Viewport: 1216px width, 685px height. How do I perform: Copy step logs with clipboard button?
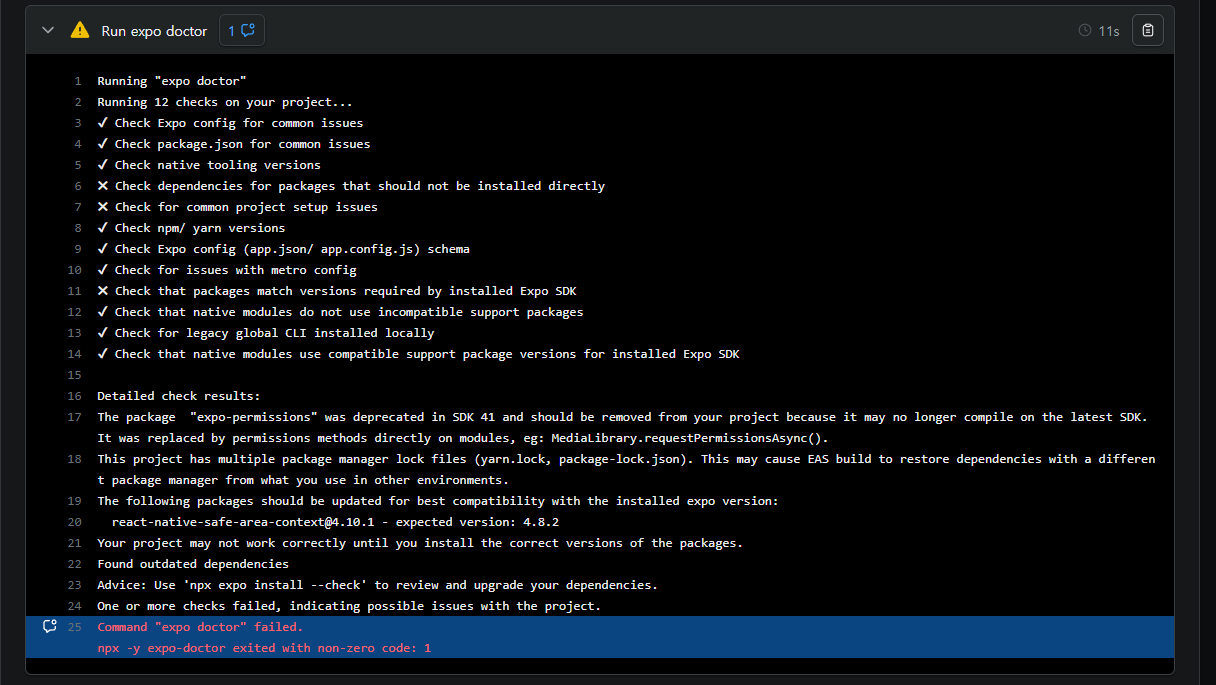tap(1148, 30)
